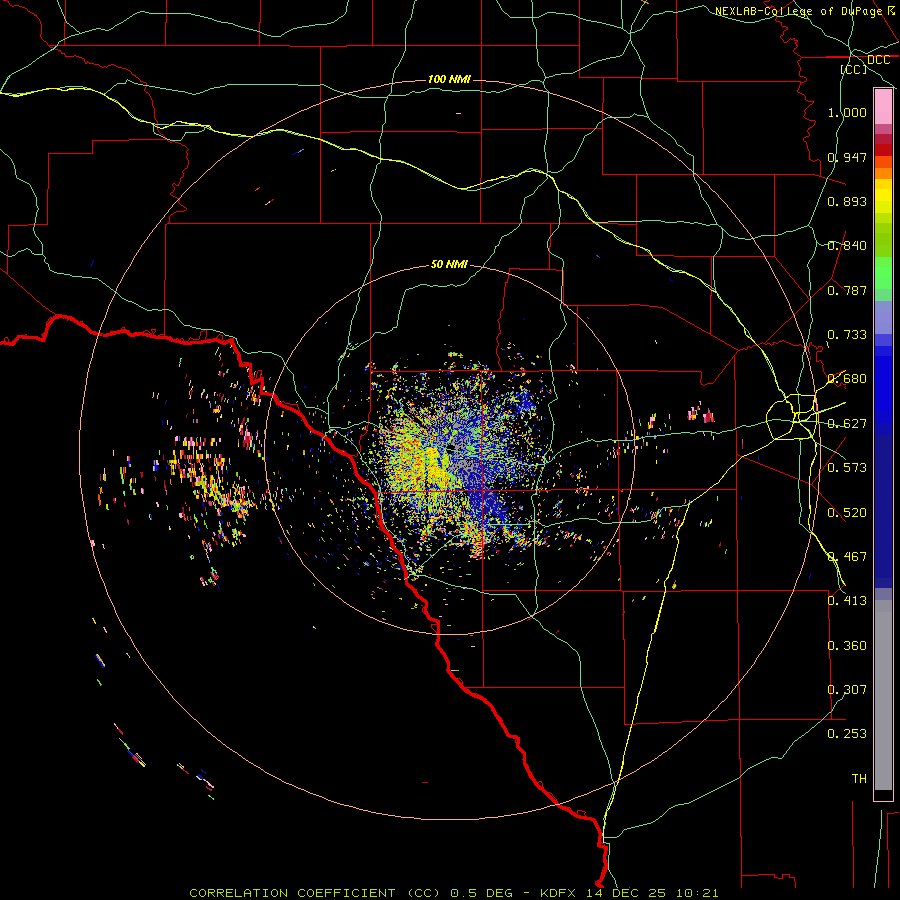Click the [CC] units label

point(854,69)
